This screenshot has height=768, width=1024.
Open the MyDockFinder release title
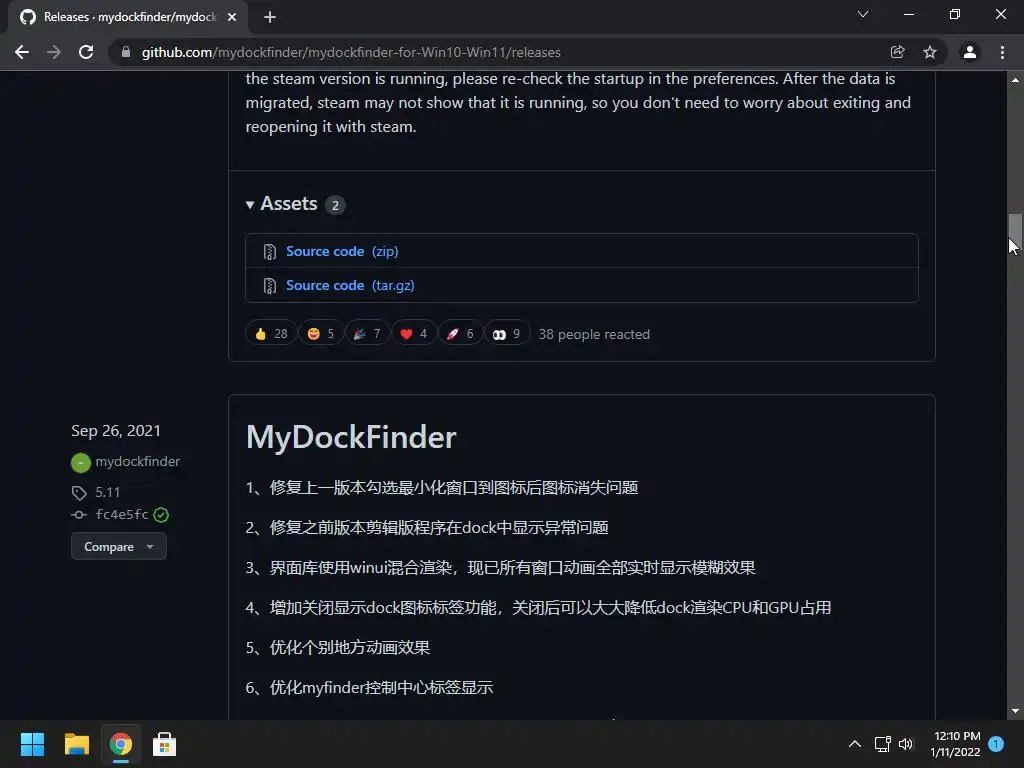[351, 437]
